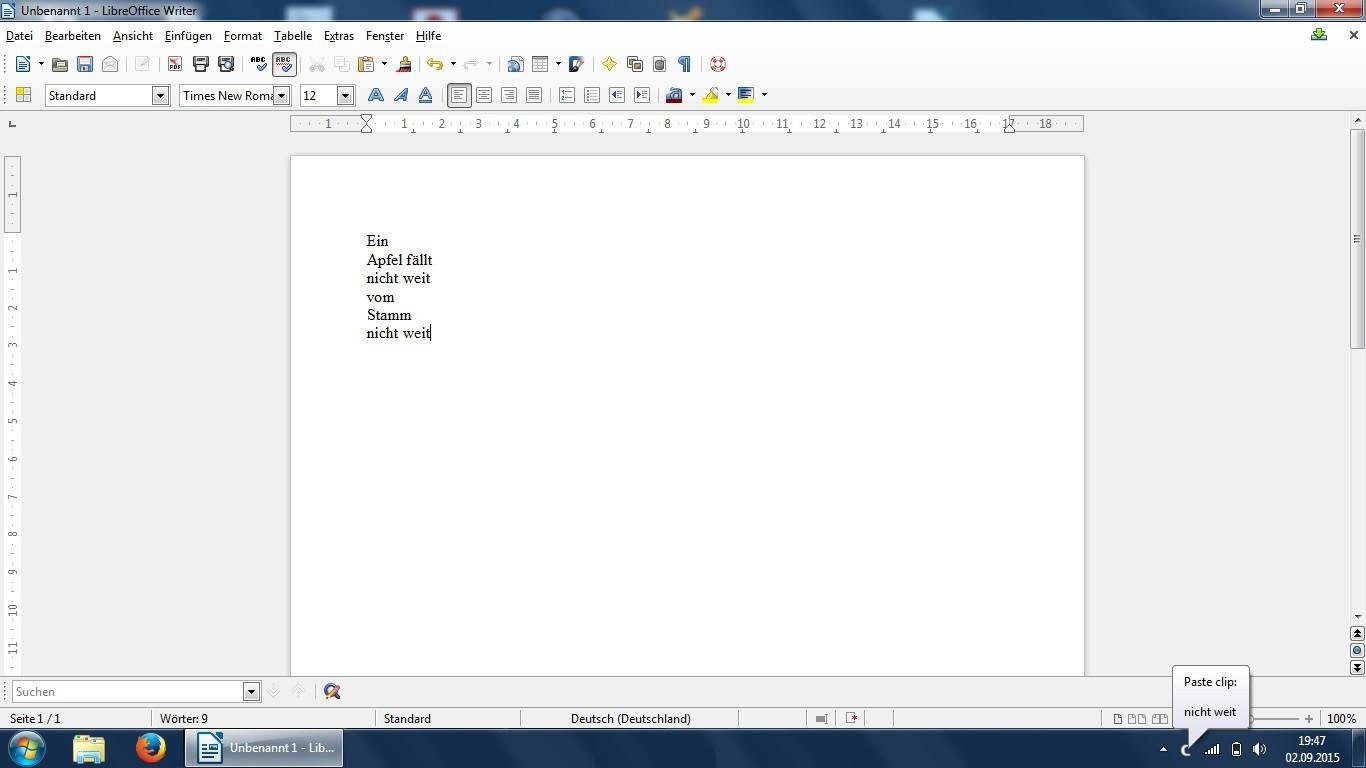Click the Clone Formatting paintbrush icon
The width and height of the screenshot is (1366, 768).
404,64
